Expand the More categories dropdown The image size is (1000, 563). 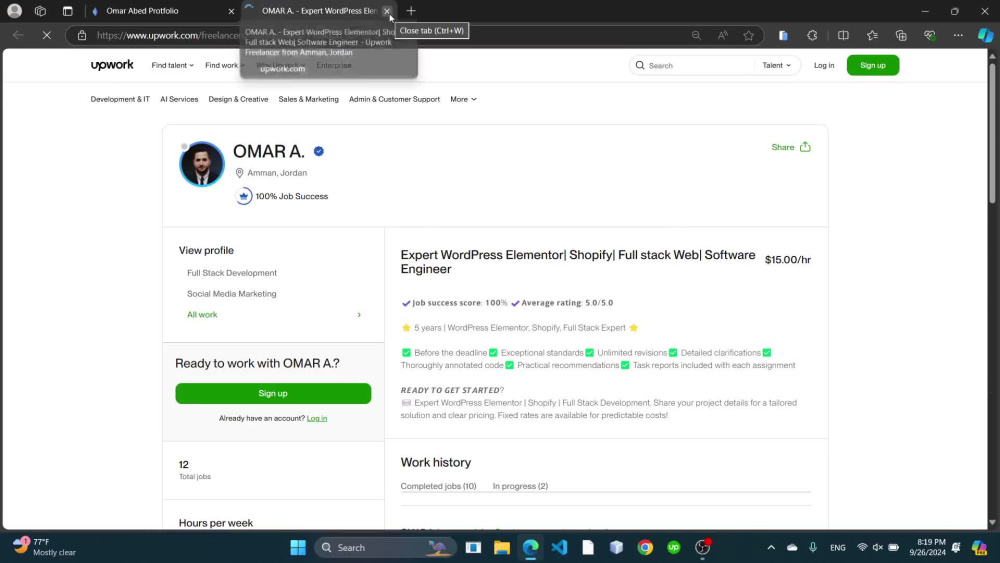point(463,99)
